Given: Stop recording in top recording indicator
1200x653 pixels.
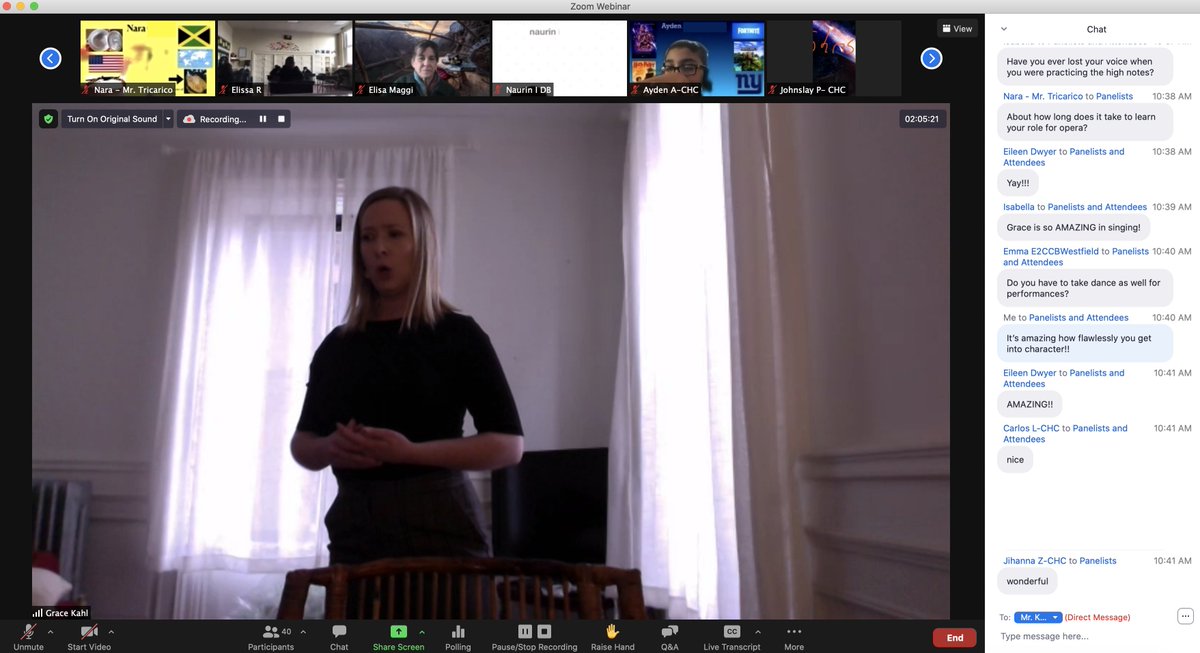Looking at the screenshot, I should 282,119.
